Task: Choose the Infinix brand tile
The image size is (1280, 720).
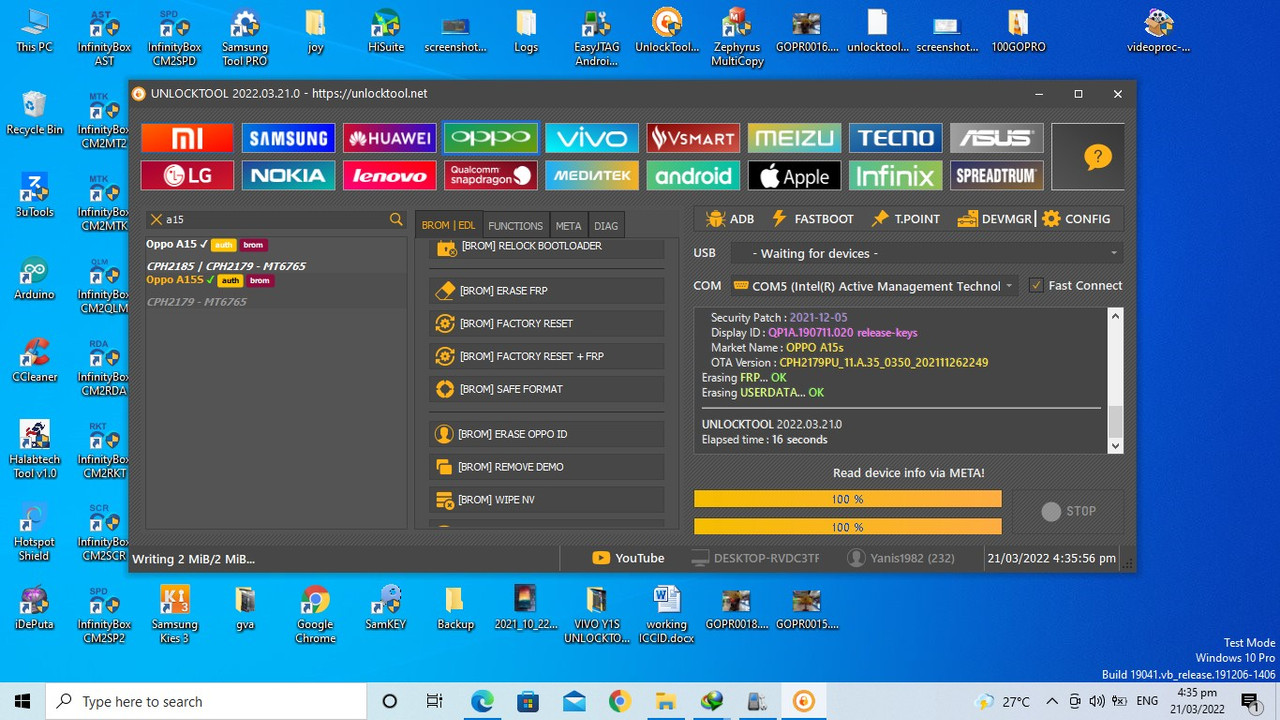Action: point(895,176)
